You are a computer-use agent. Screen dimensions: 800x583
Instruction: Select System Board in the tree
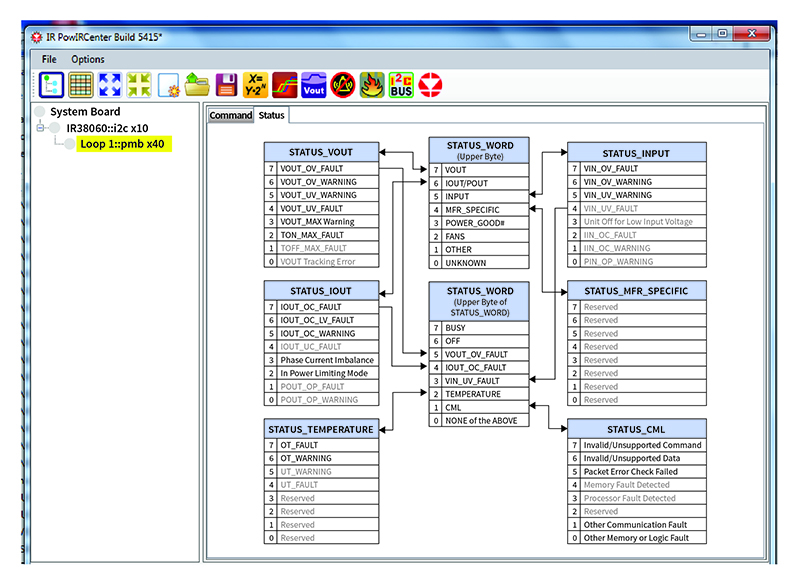85,112
